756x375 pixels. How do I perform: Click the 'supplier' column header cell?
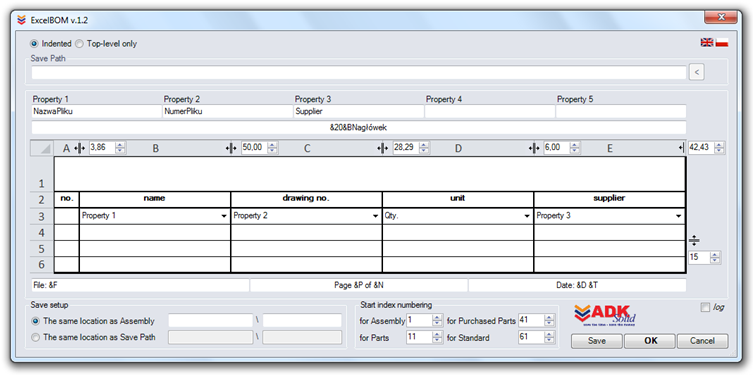coord(609,200)
